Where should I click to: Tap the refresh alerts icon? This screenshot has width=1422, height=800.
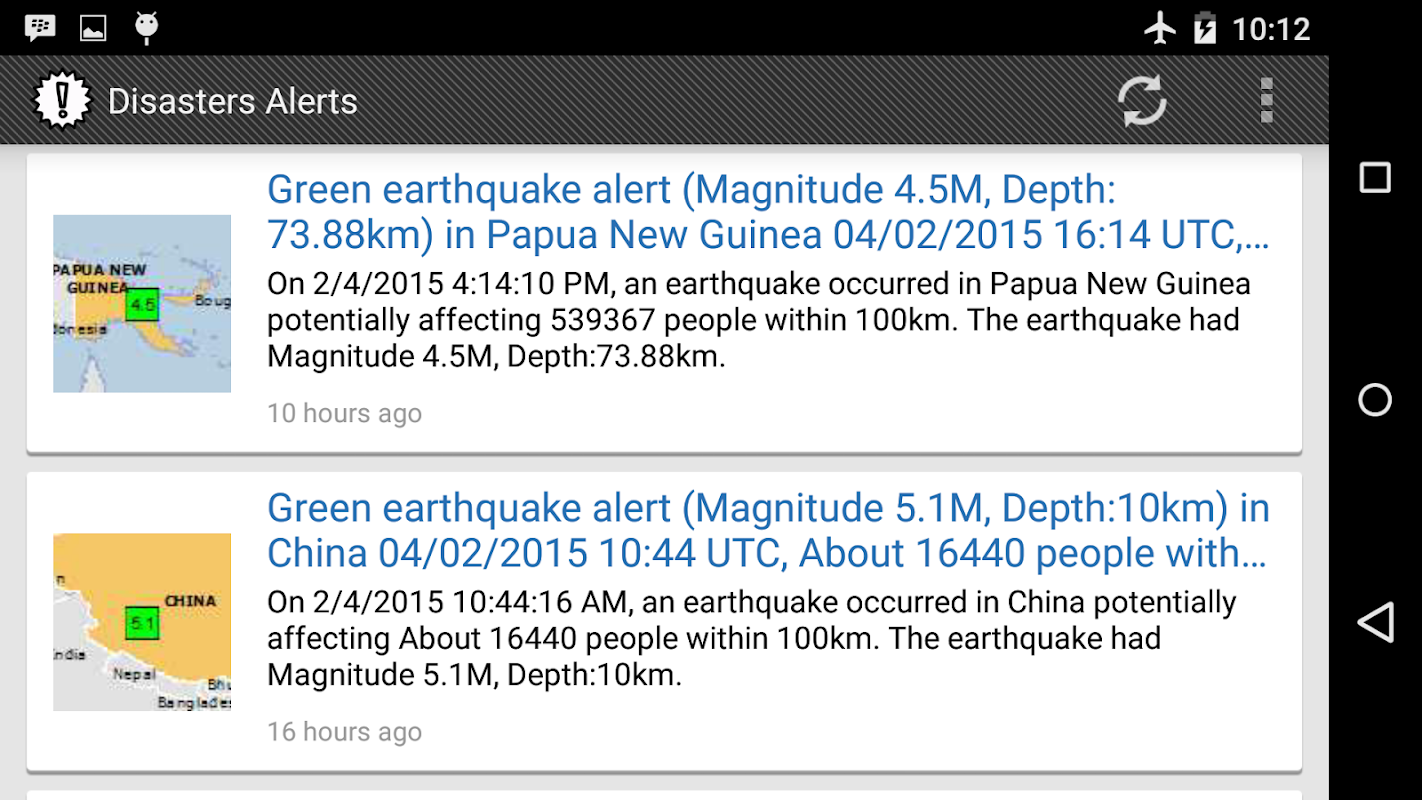[x=1141, y=101]
